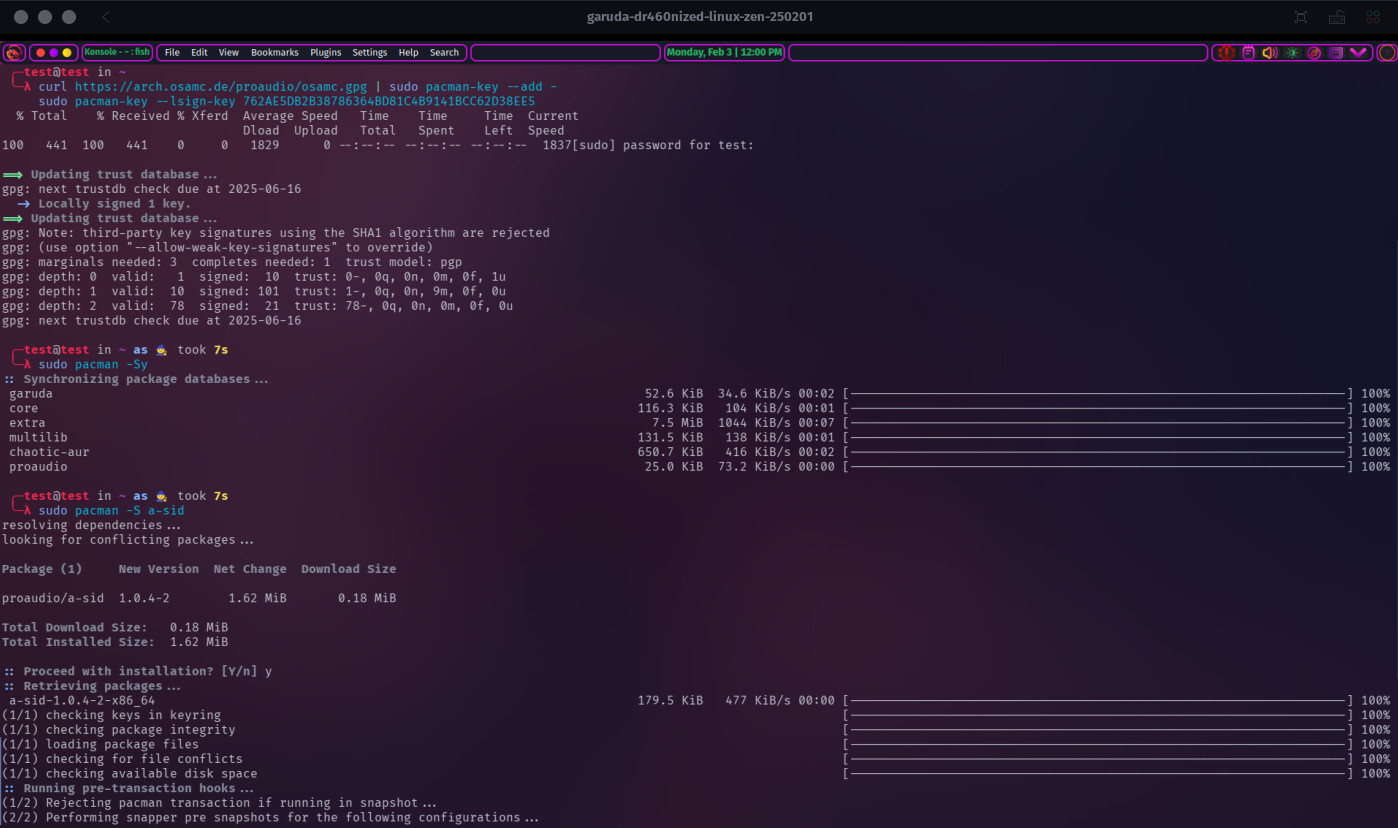Click '(1/1) checking keys in keyring' line
The height and width of the screenshot is (828, 1398).
112,715
